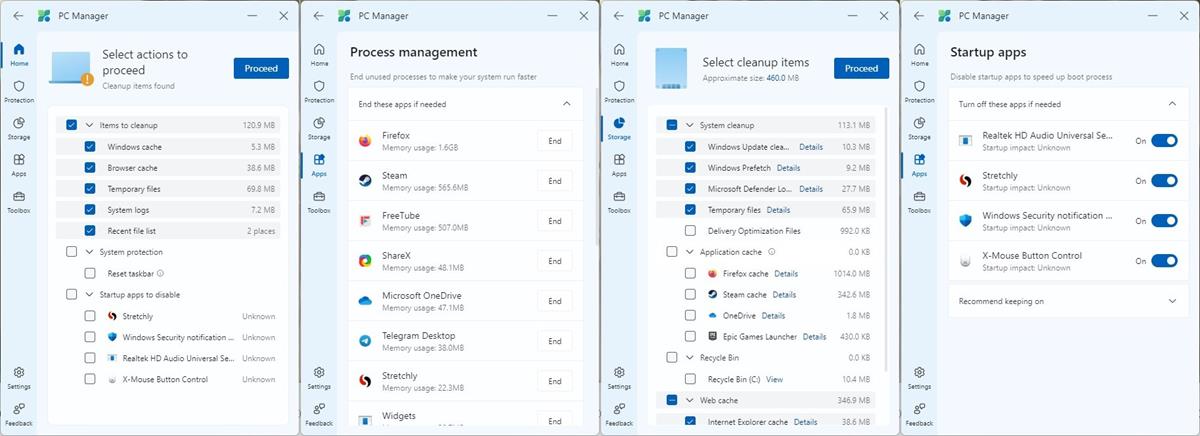
Task: Turn off Realtek HD Audio startup toggle
Action: point(1164,141)
